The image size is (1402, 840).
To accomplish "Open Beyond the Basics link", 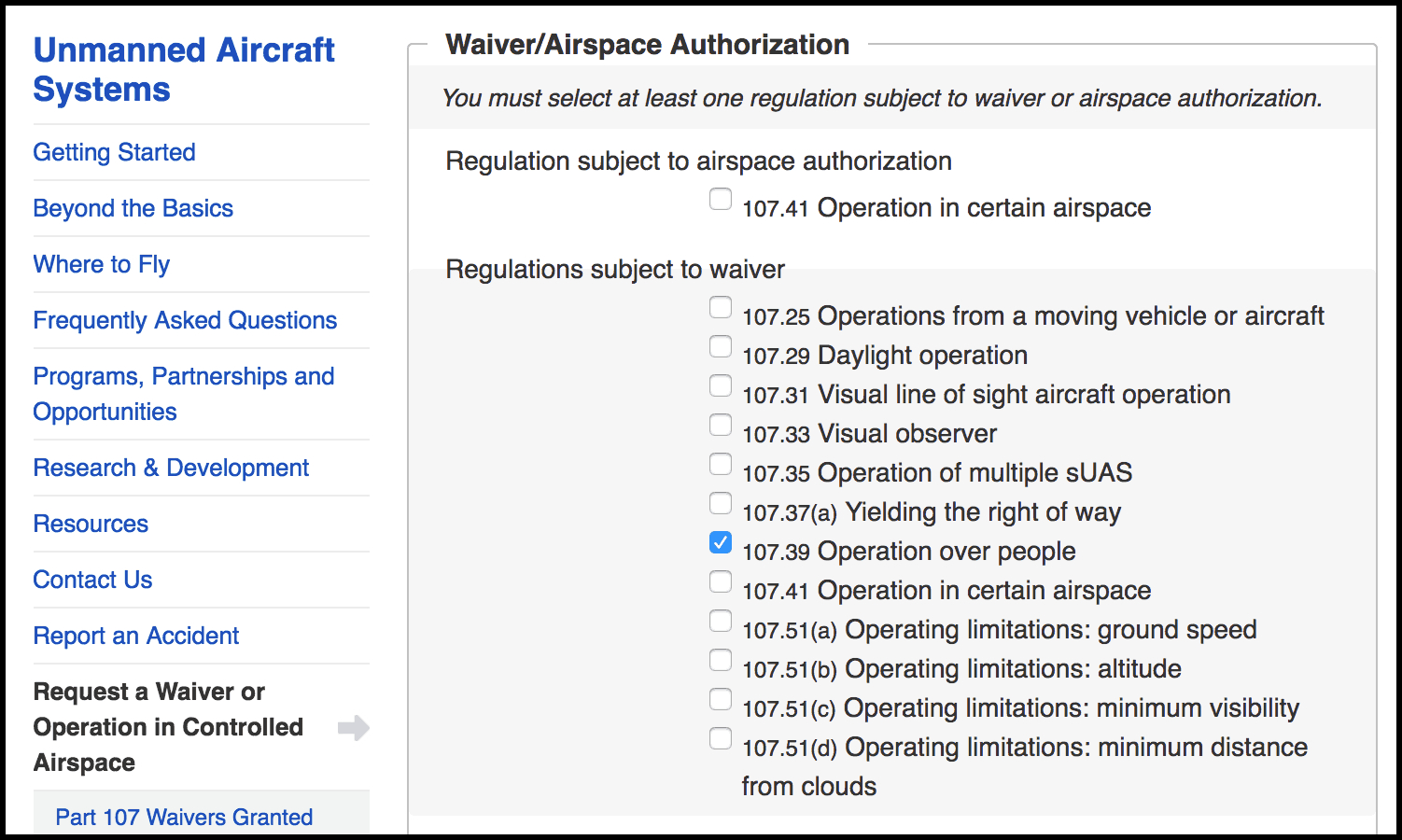I will coord(133,208).
